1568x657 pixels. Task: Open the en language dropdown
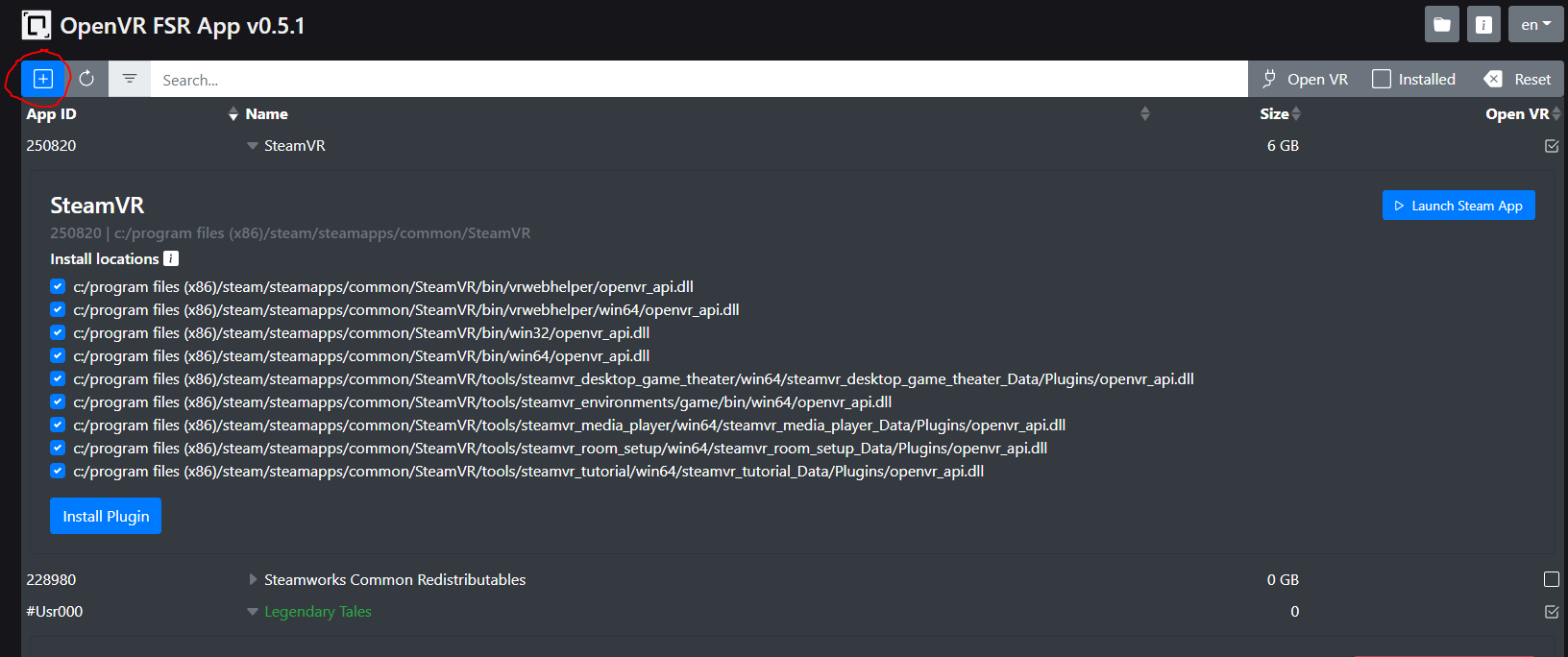(1535, 25)
